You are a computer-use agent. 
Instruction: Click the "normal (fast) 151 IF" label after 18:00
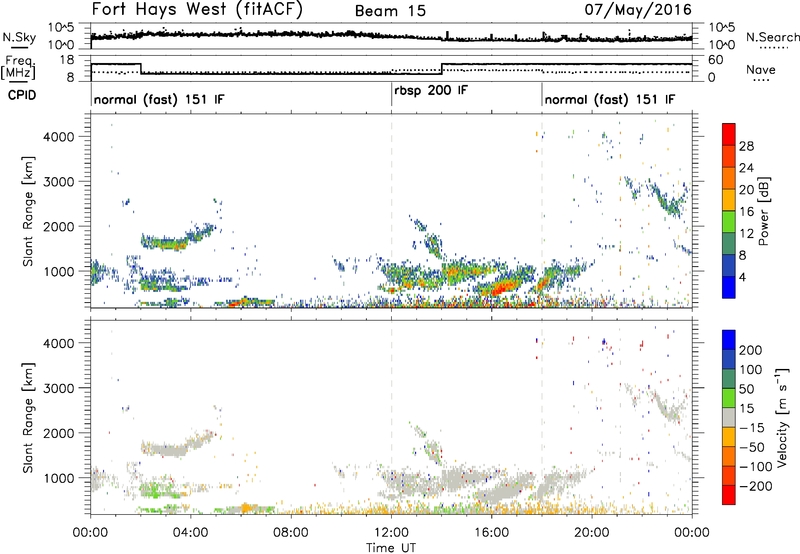[x=610, y=100]
